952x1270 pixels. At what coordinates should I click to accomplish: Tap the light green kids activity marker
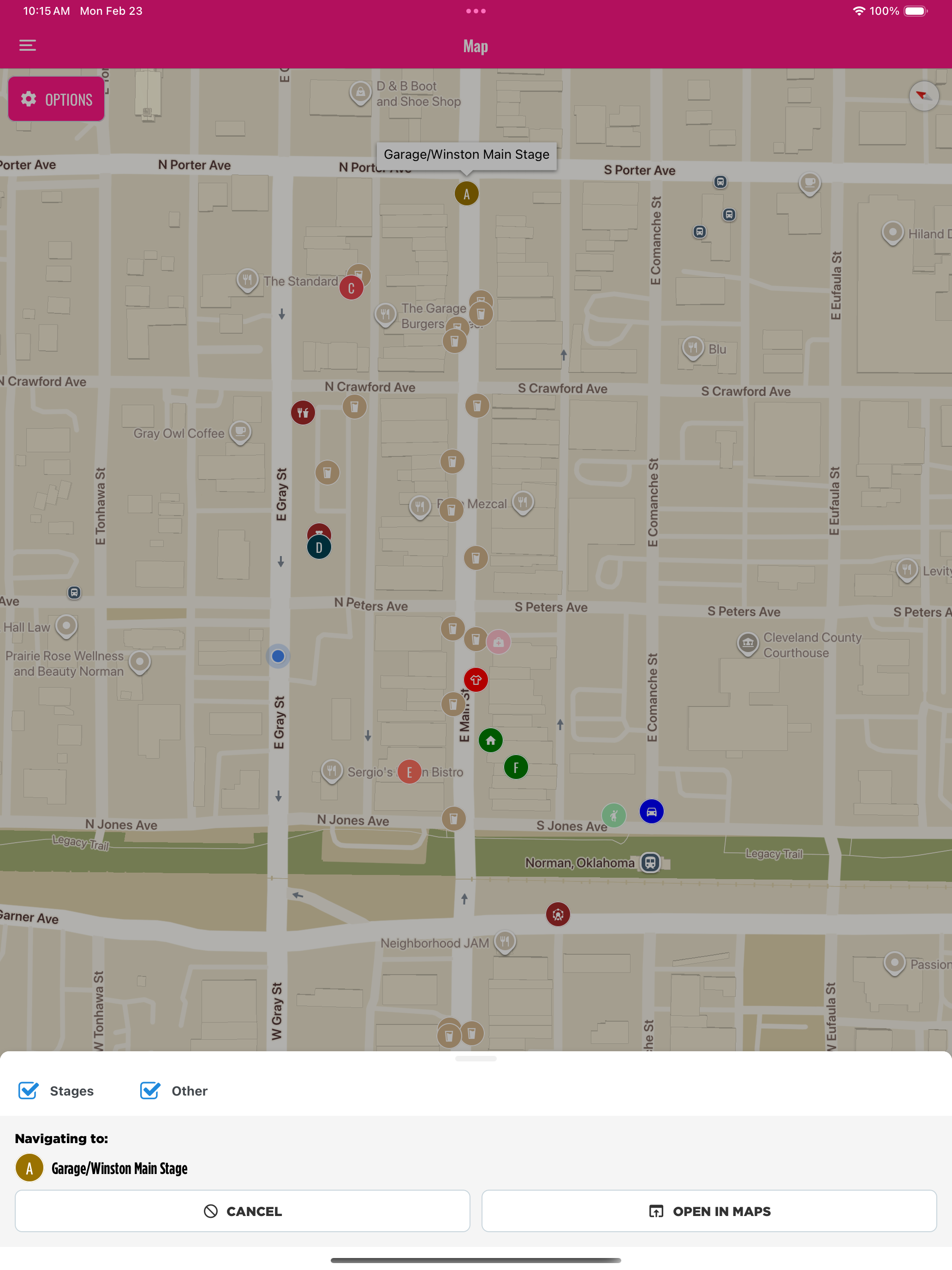tap(613, 815)
